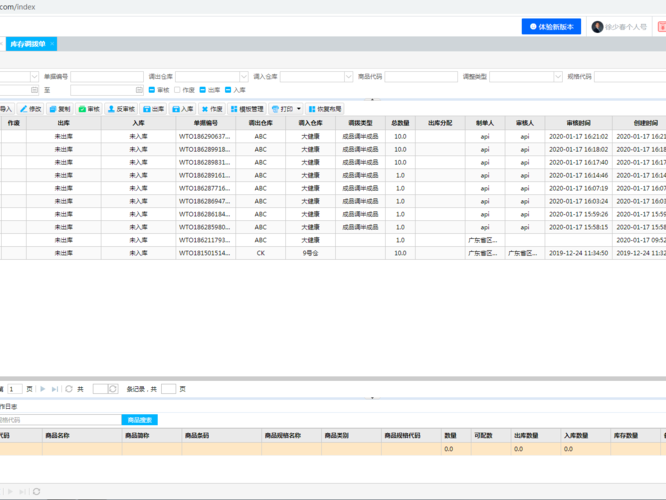666x500 pixels.
Task: Click the 打印 print button
Action: (282, 109)
